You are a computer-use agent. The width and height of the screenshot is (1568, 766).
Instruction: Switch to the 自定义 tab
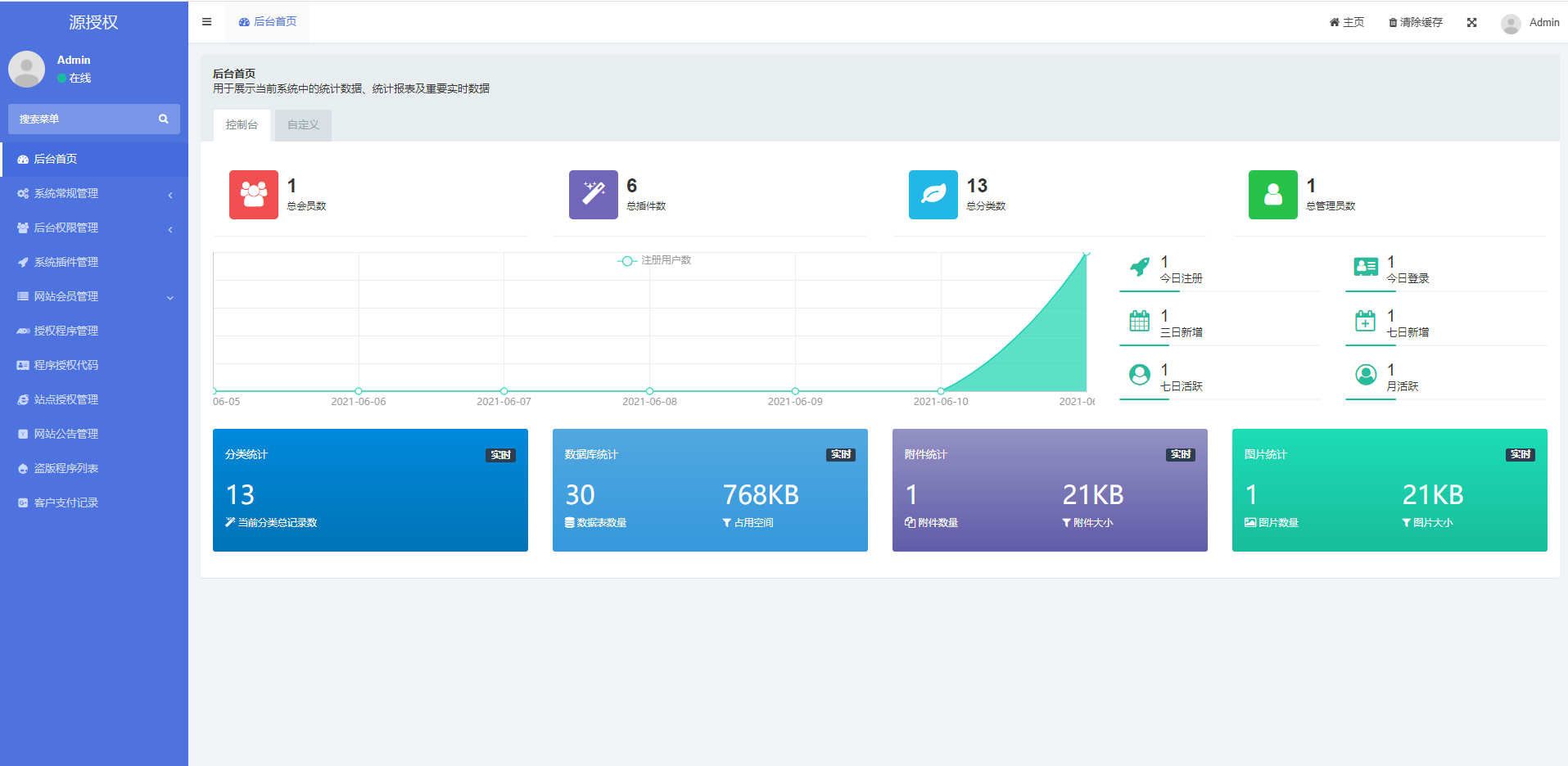click(x=303, y=125)
